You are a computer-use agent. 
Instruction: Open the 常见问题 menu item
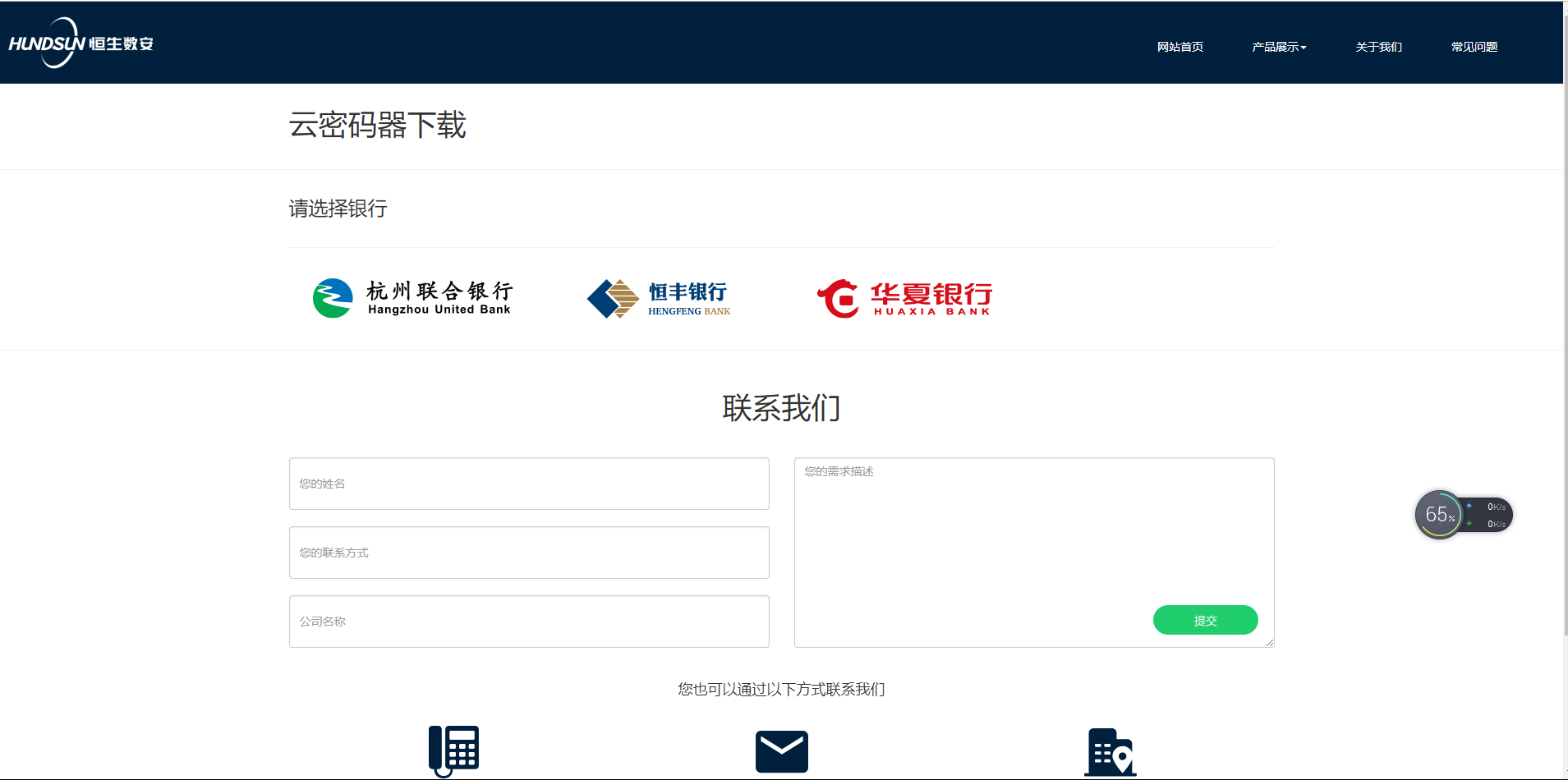tap(1474, 47)
